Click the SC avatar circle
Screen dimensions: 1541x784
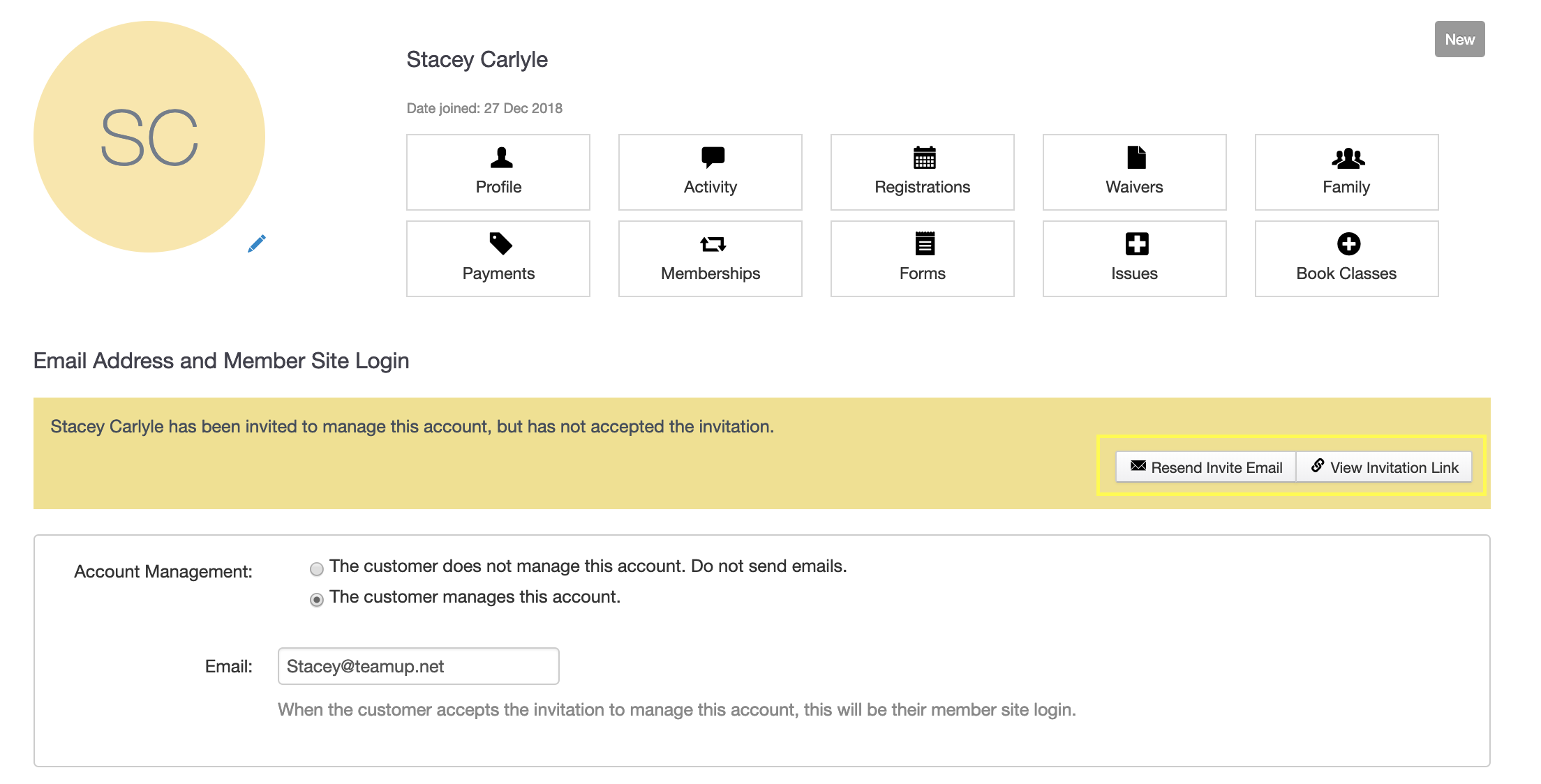149,137
